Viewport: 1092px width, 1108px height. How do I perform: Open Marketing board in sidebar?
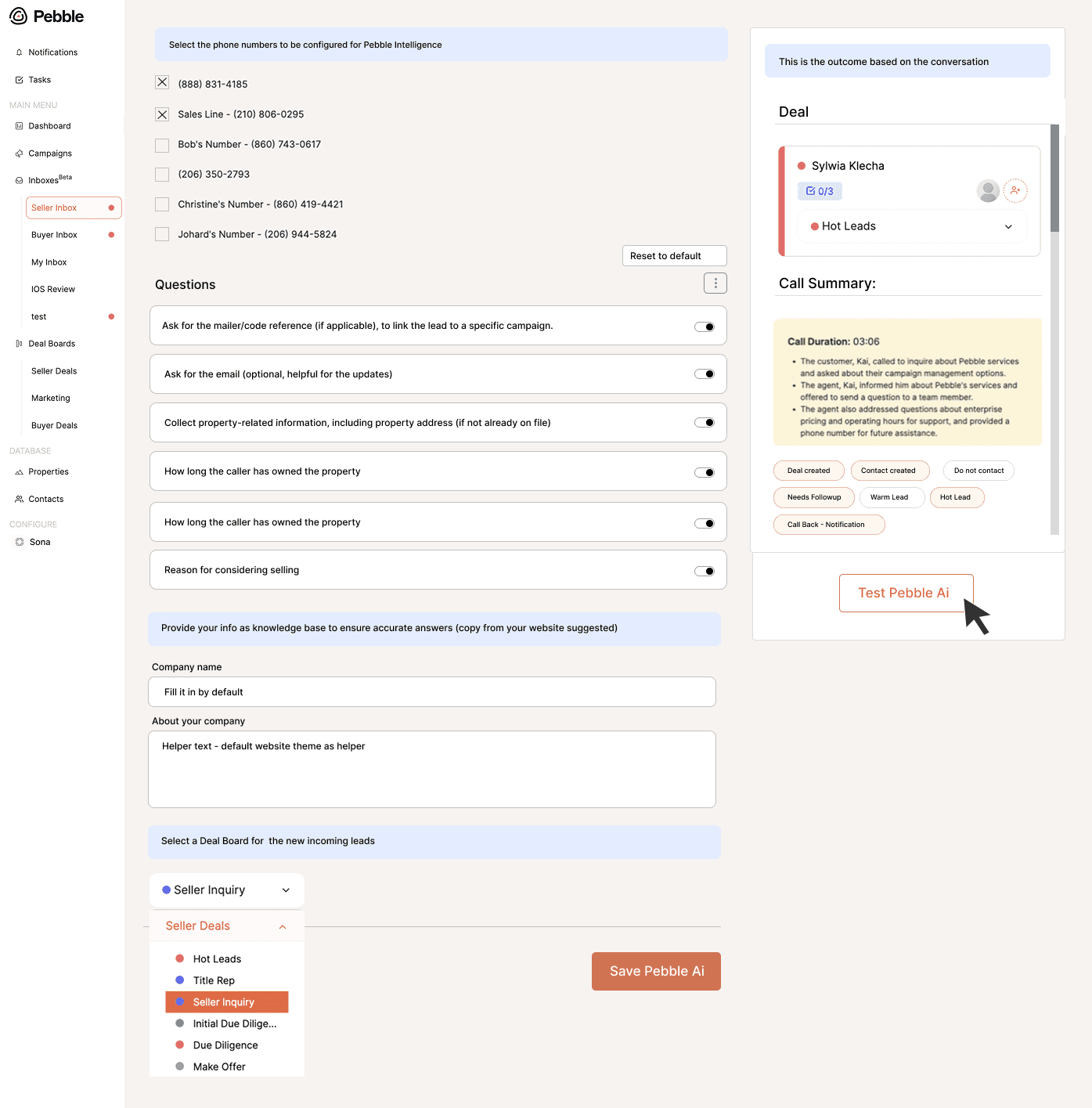(x=51, y=399)
